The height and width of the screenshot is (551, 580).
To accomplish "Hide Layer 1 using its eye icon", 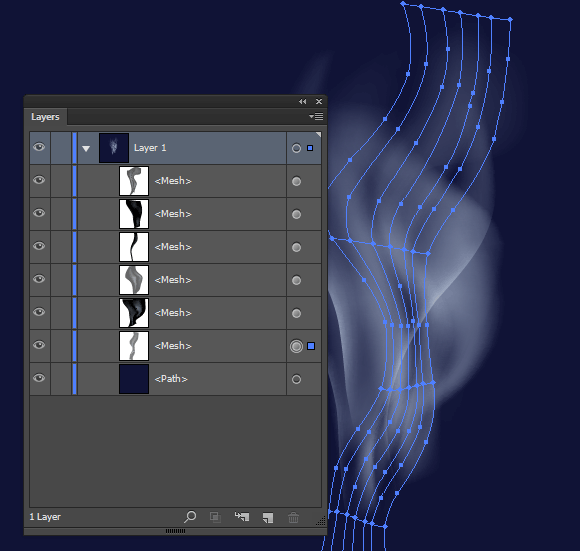I will pyautogui.click(x=39, y=147).
